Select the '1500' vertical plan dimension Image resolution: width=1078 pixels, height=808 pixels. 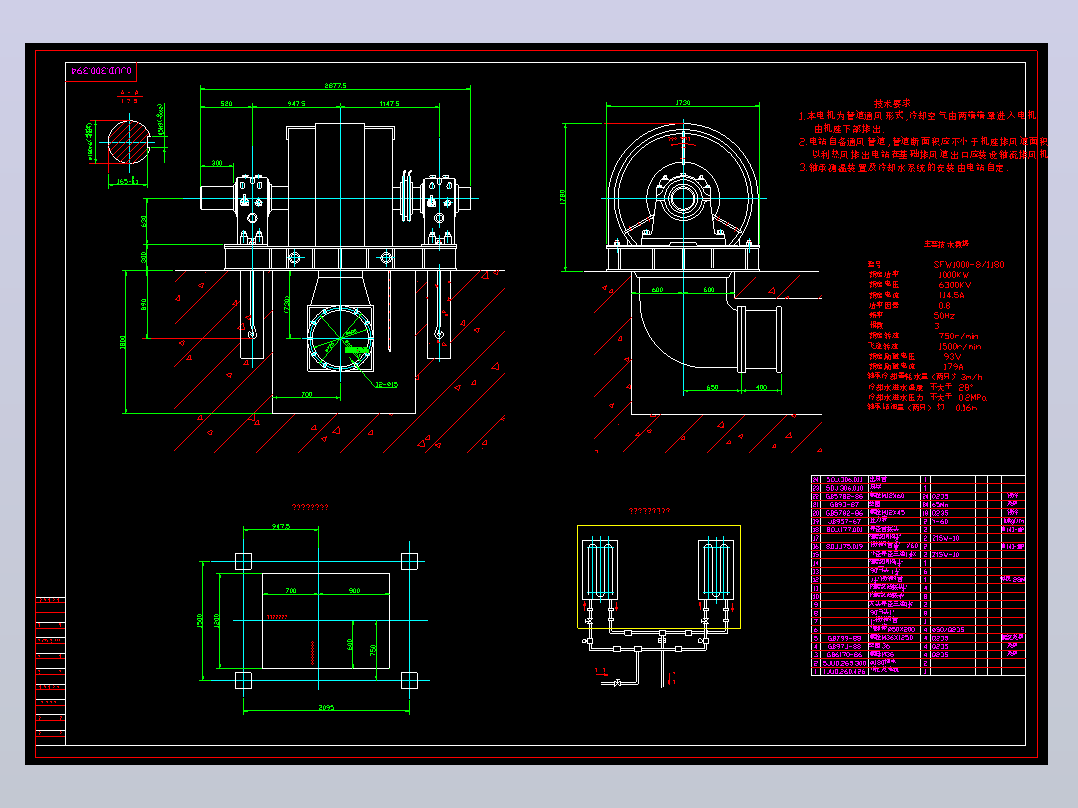pos(200,621)
